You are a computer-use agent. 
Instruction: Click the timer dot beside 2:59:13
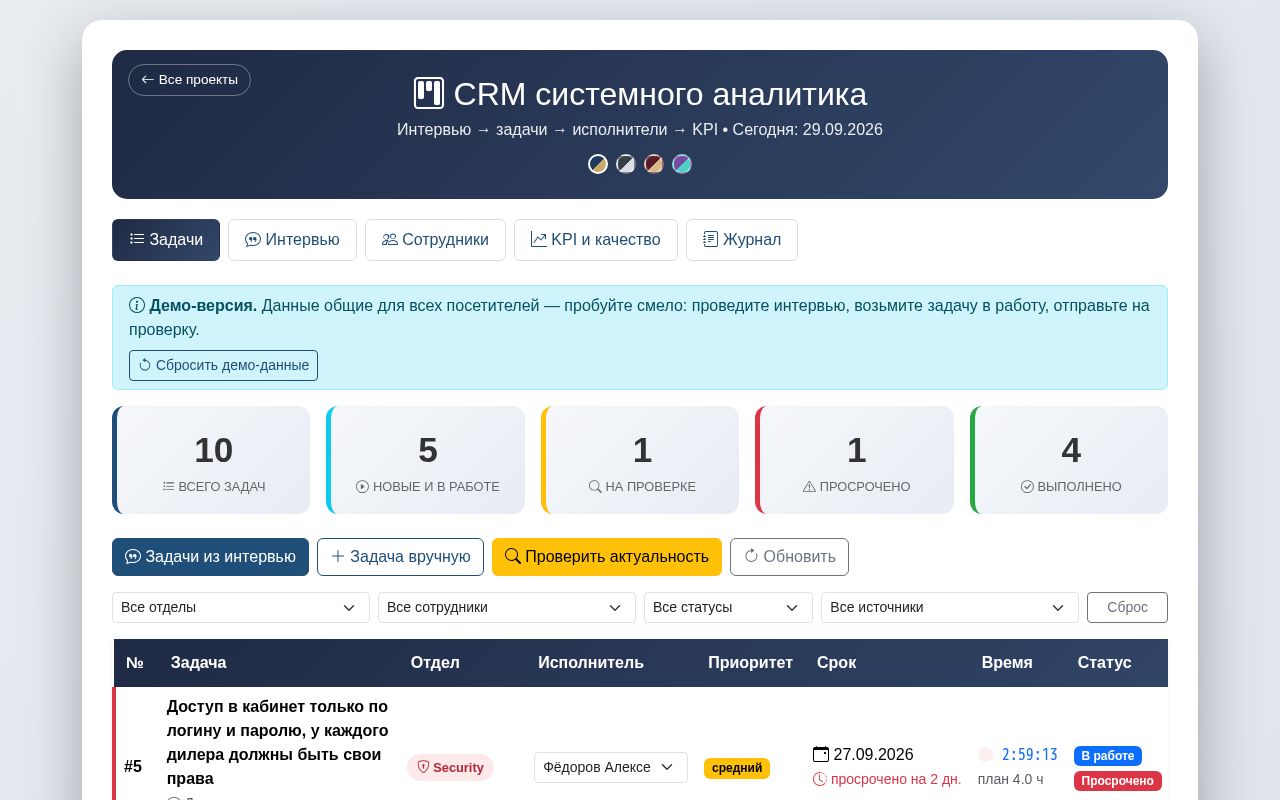[986, 755]
